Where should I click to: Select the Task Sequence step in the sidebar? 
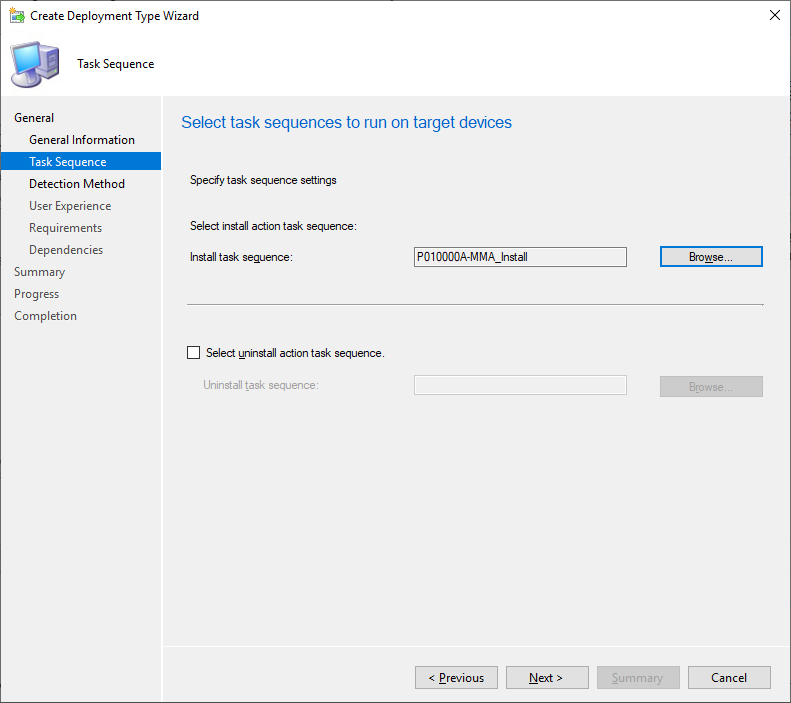click(x=81, y=161)
